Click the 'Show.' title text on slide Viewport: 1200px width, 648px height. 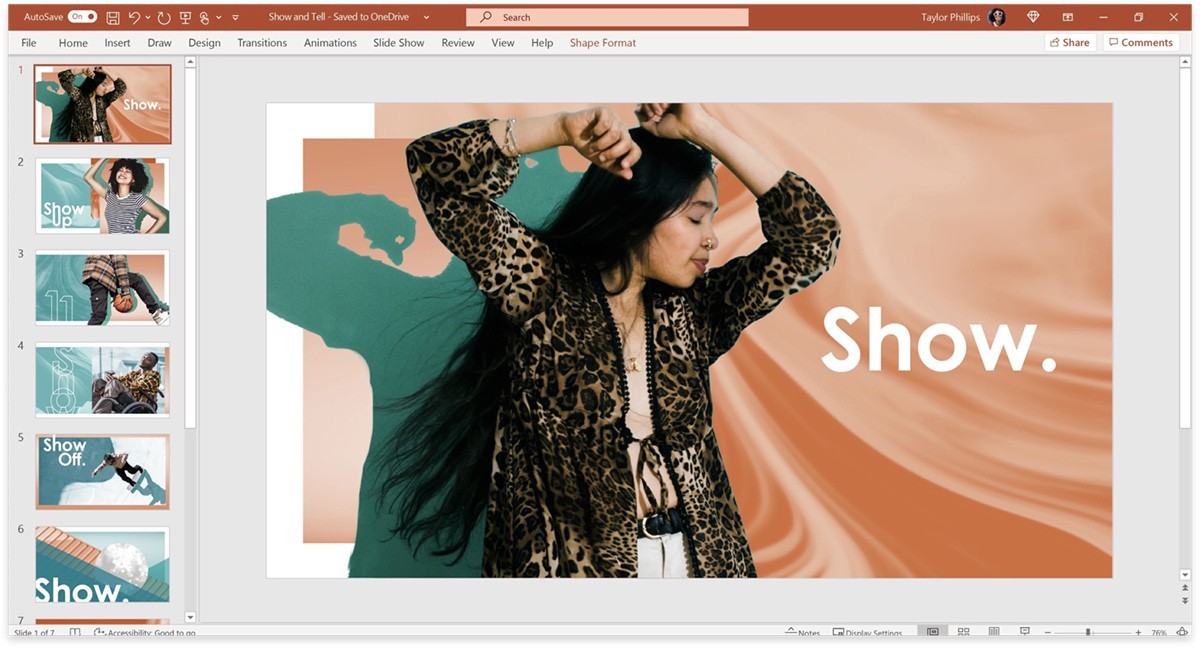tap(938, 340)
